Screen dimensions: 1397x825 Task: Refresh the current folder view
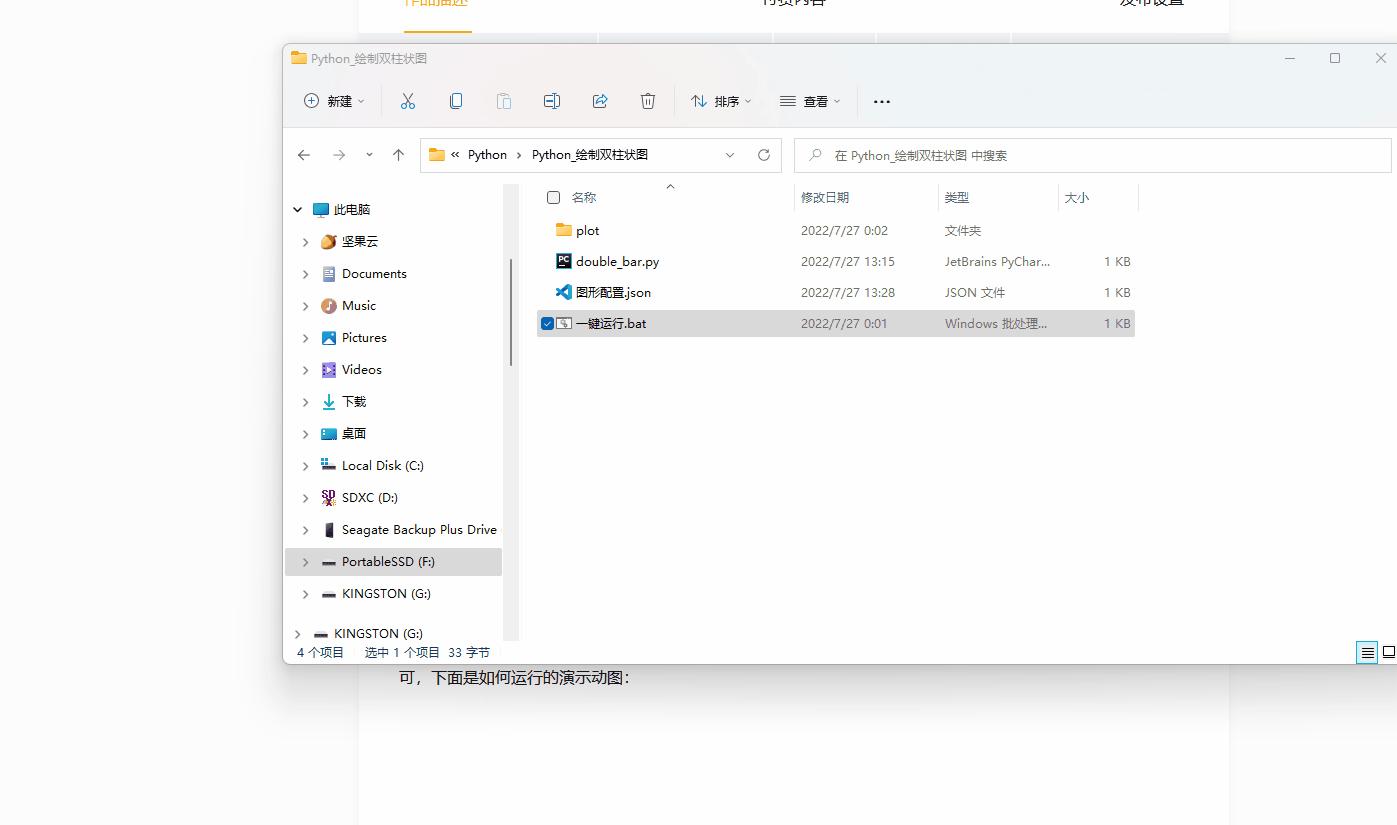tap(764, 155)
